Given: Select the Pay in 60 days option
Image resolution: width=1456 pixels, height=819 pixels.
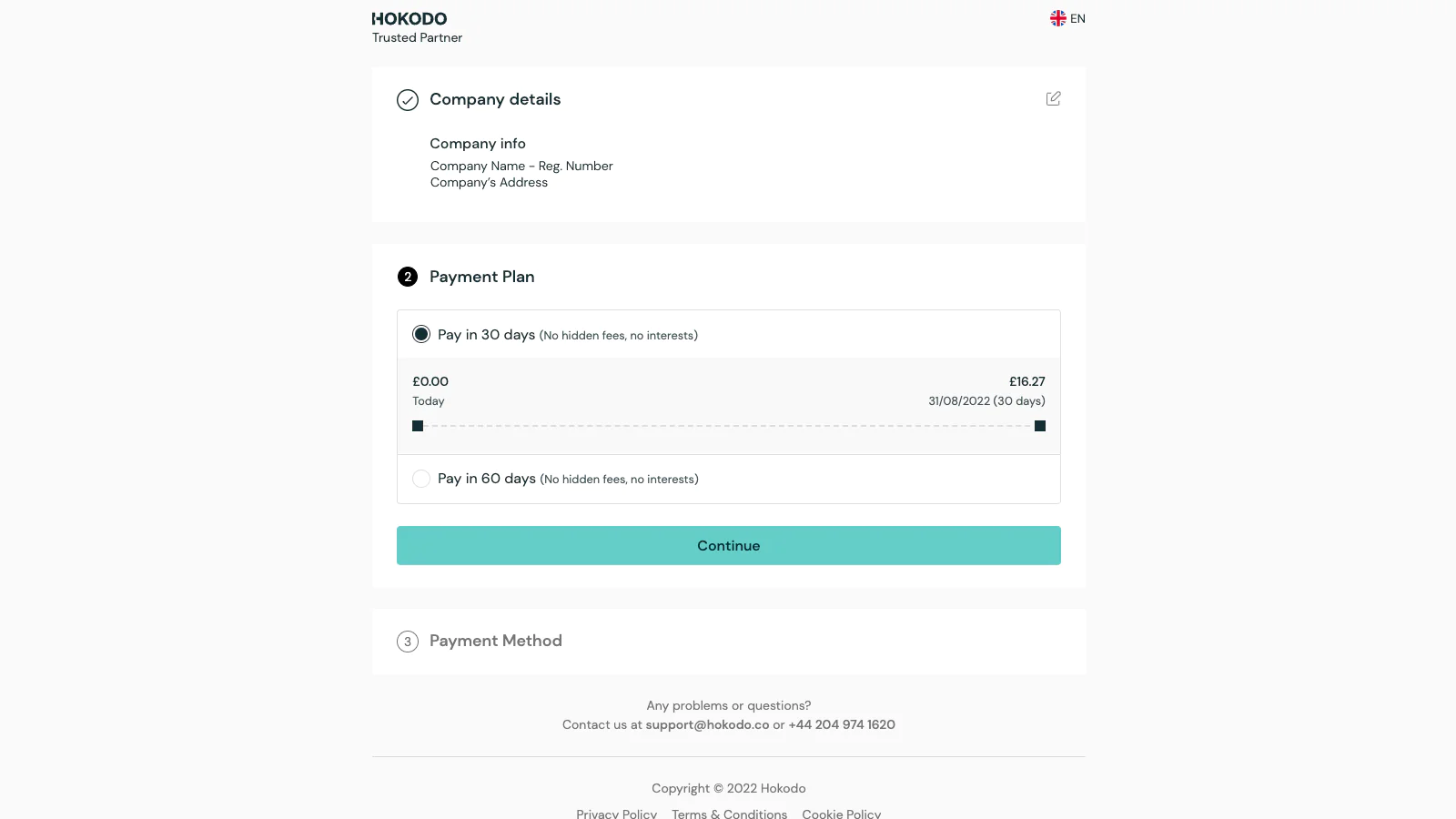Looking at the screenshot, I should click(421, 479).
